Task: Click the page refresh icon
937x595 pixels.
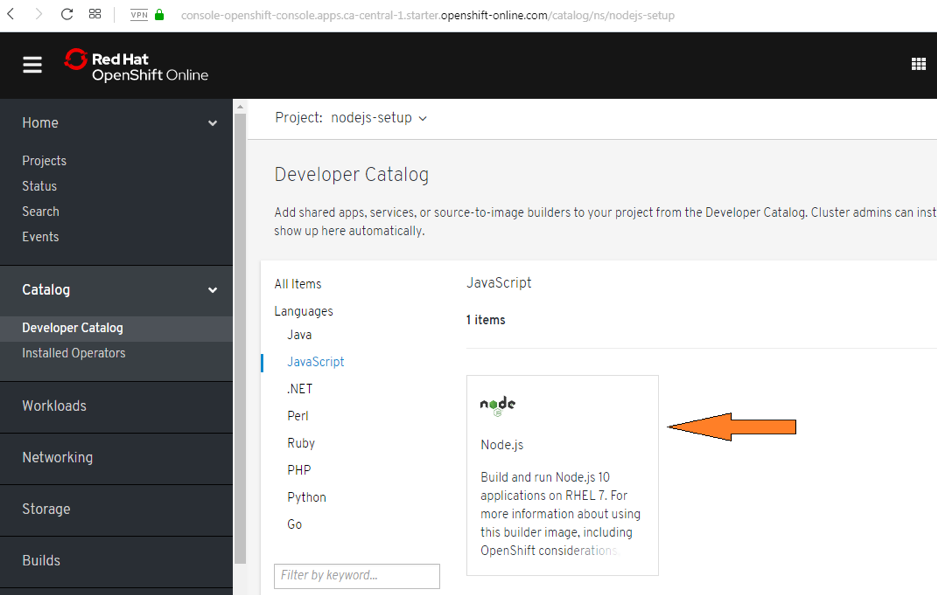Action: point(66,15)
